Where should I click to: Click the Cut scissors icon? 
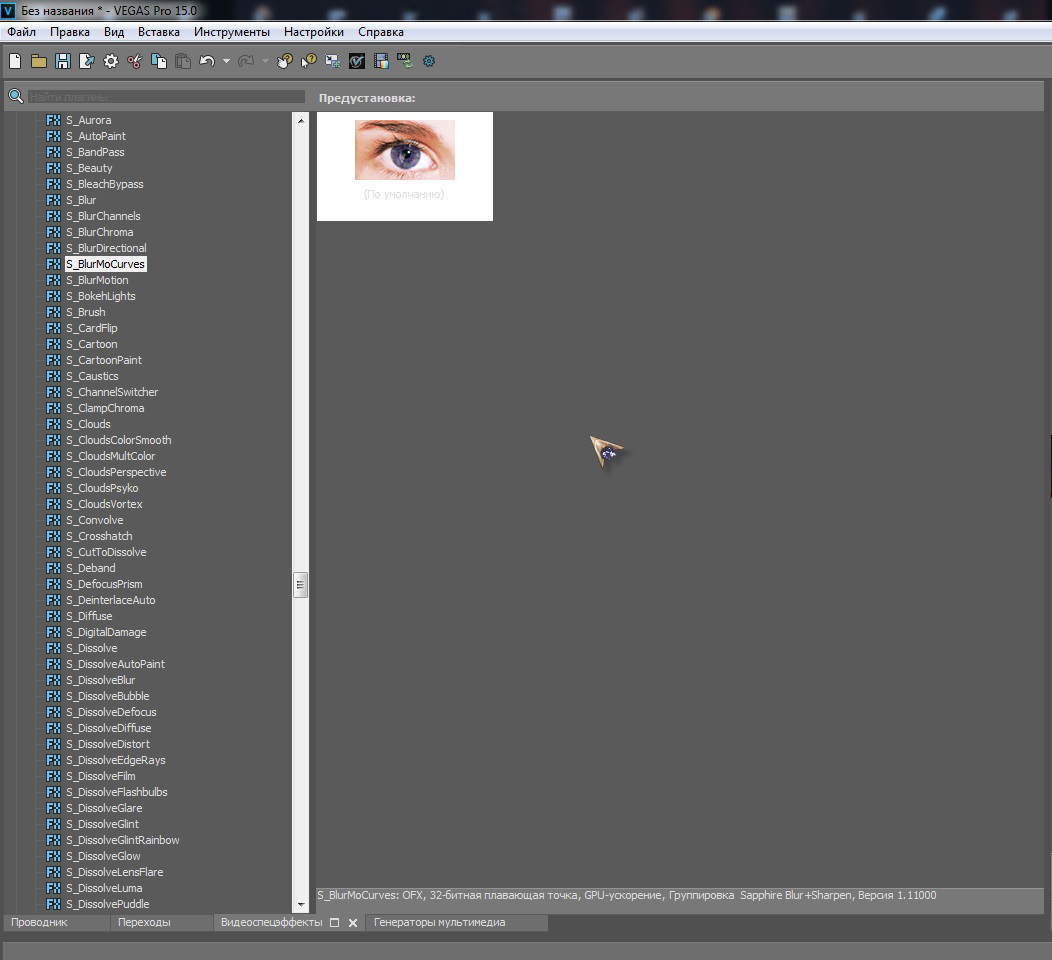coord(134,61)
